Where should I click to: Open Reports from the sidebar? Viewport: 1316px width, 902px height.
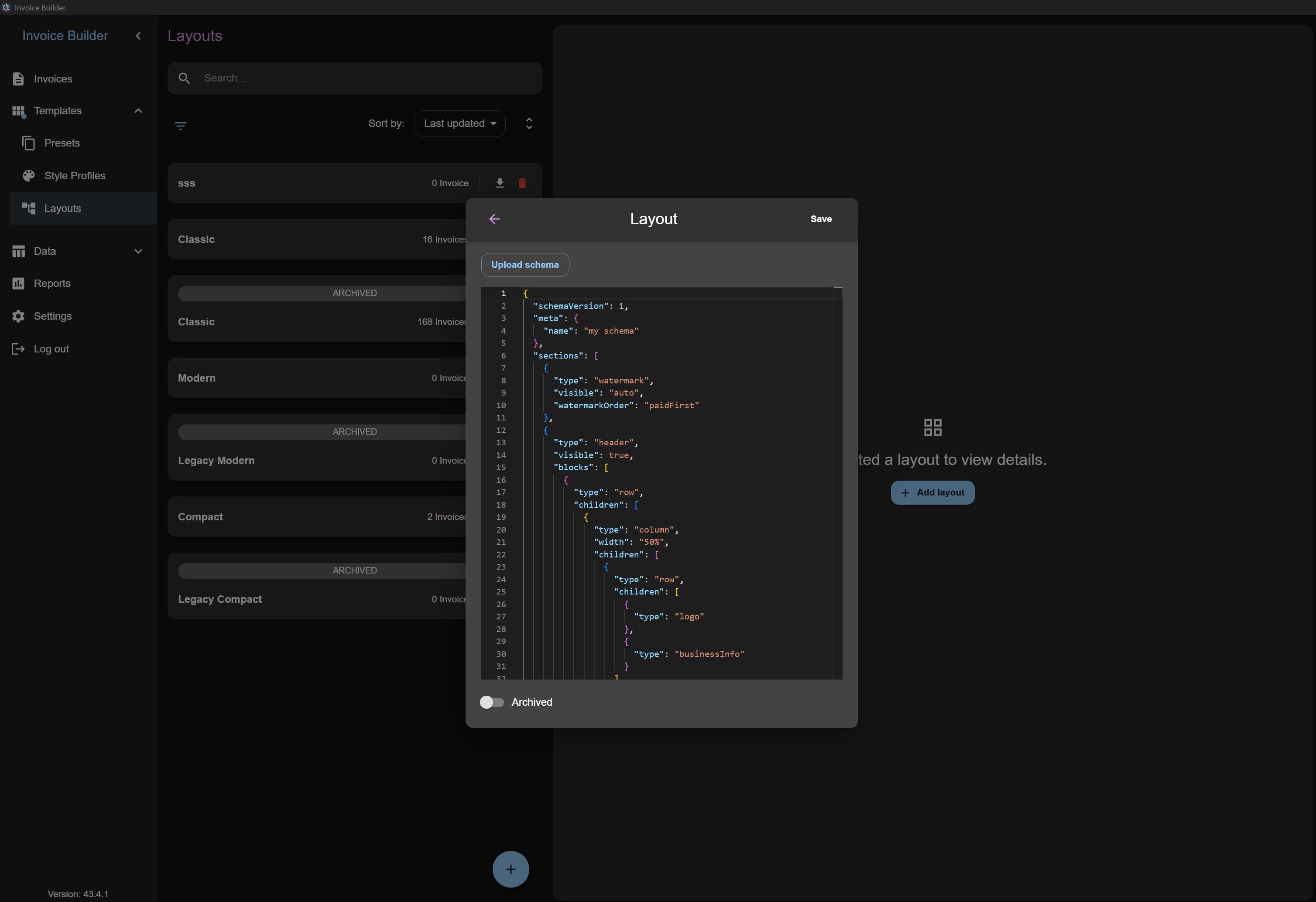point(78,284)
